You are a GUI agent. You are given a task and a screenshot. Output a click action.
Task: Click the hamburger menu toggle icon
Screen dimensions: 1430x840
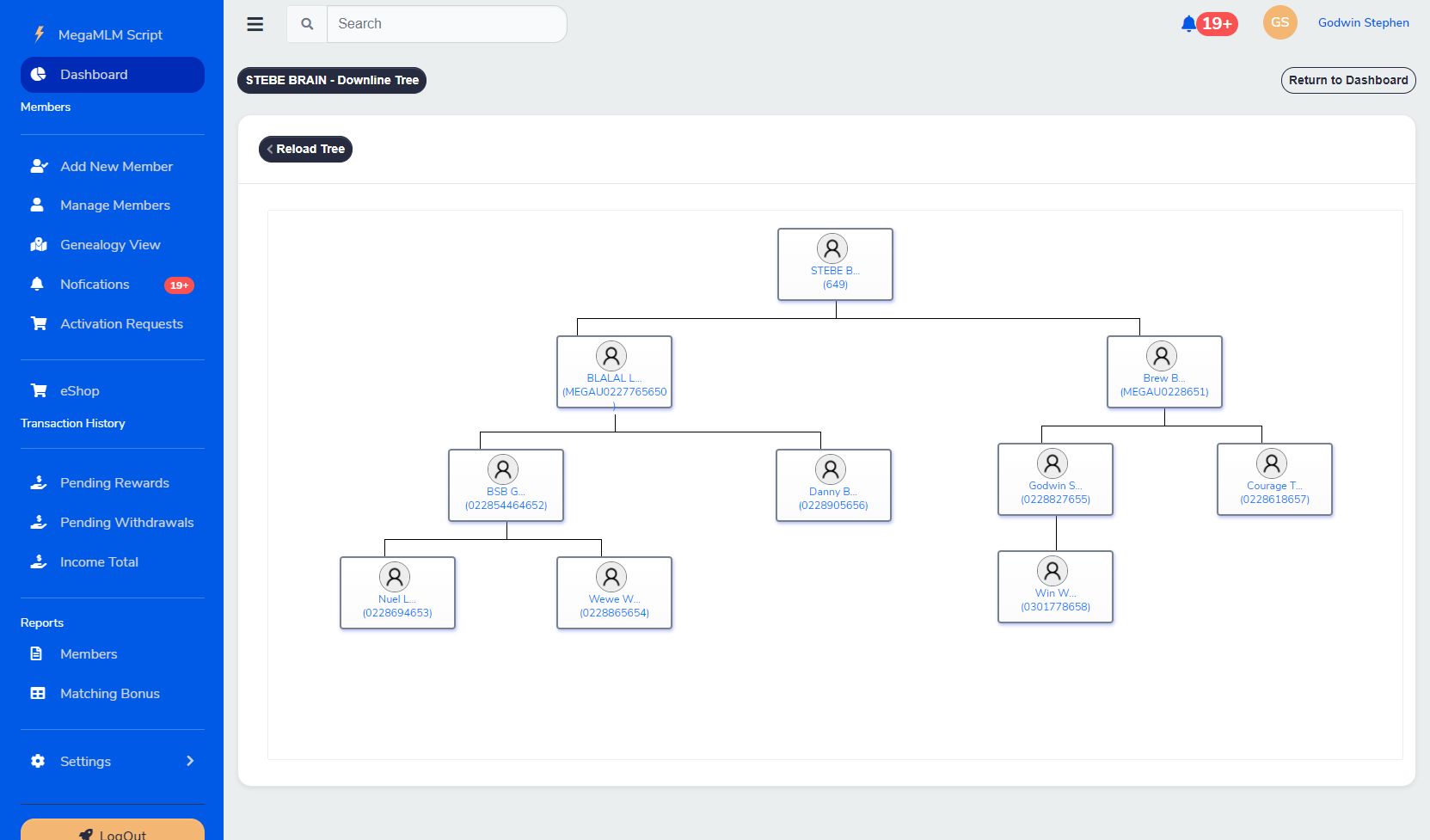(255, 24)
